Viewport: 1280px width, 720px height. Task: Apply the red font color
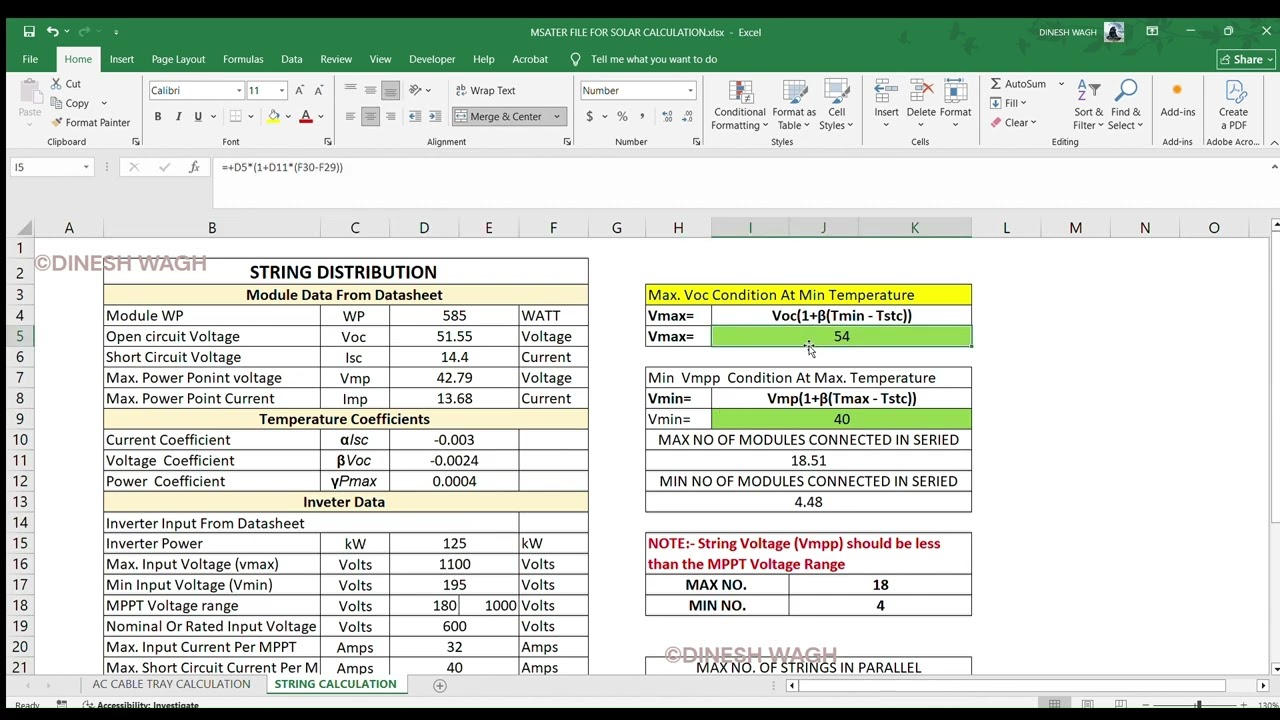306,116
